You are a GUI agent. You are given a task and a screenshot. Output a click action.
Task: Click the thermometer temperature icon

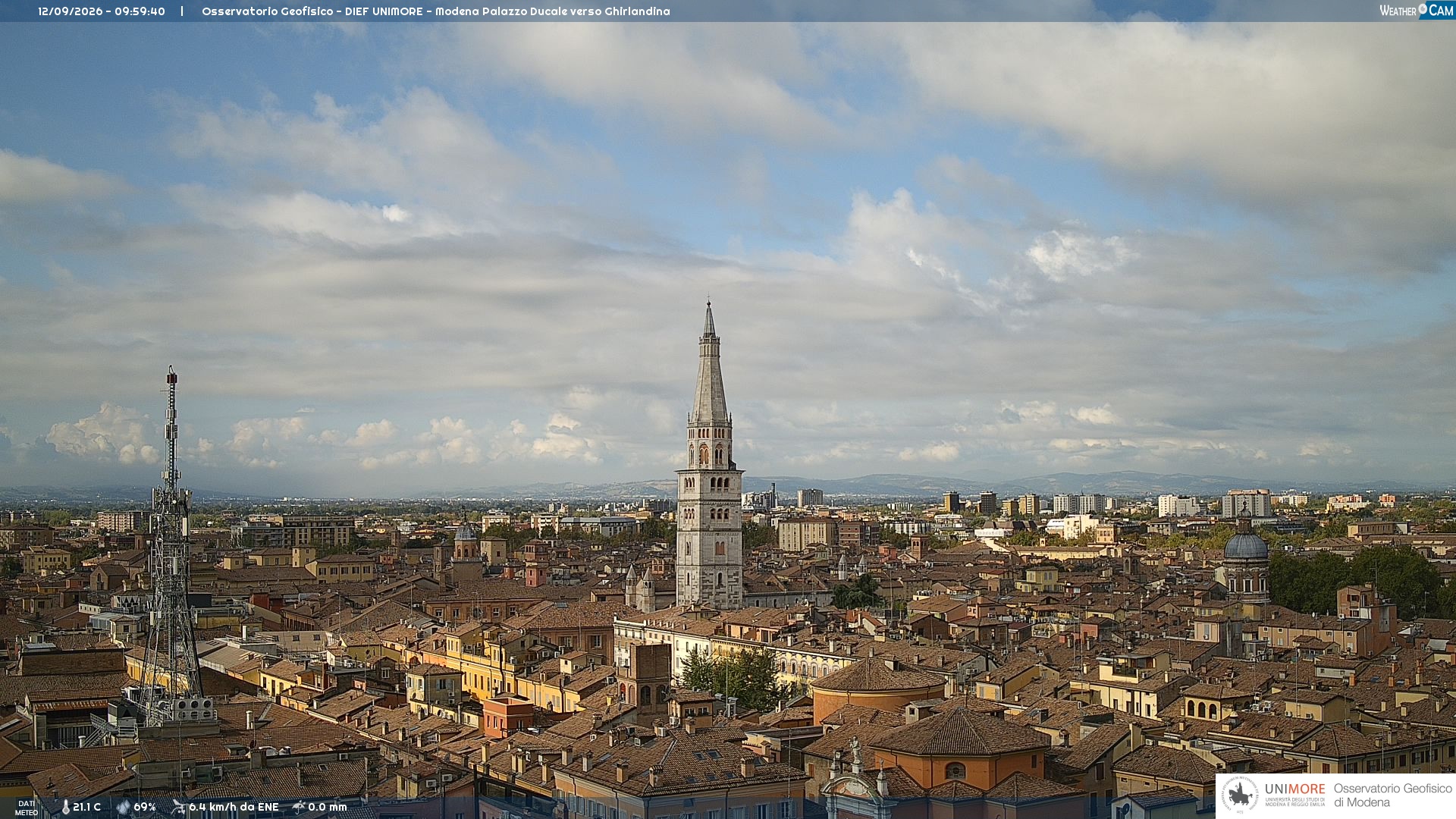[66, 807]
